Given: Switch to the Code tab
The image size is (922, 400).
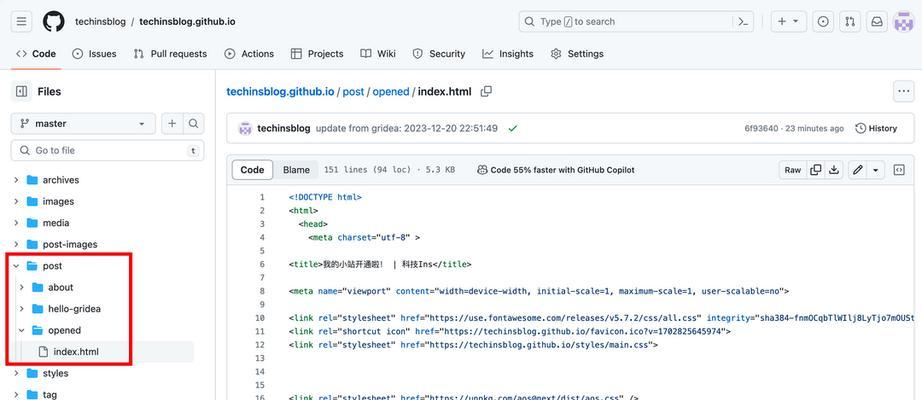Looking at the screenshot, I should click(36, 54).
